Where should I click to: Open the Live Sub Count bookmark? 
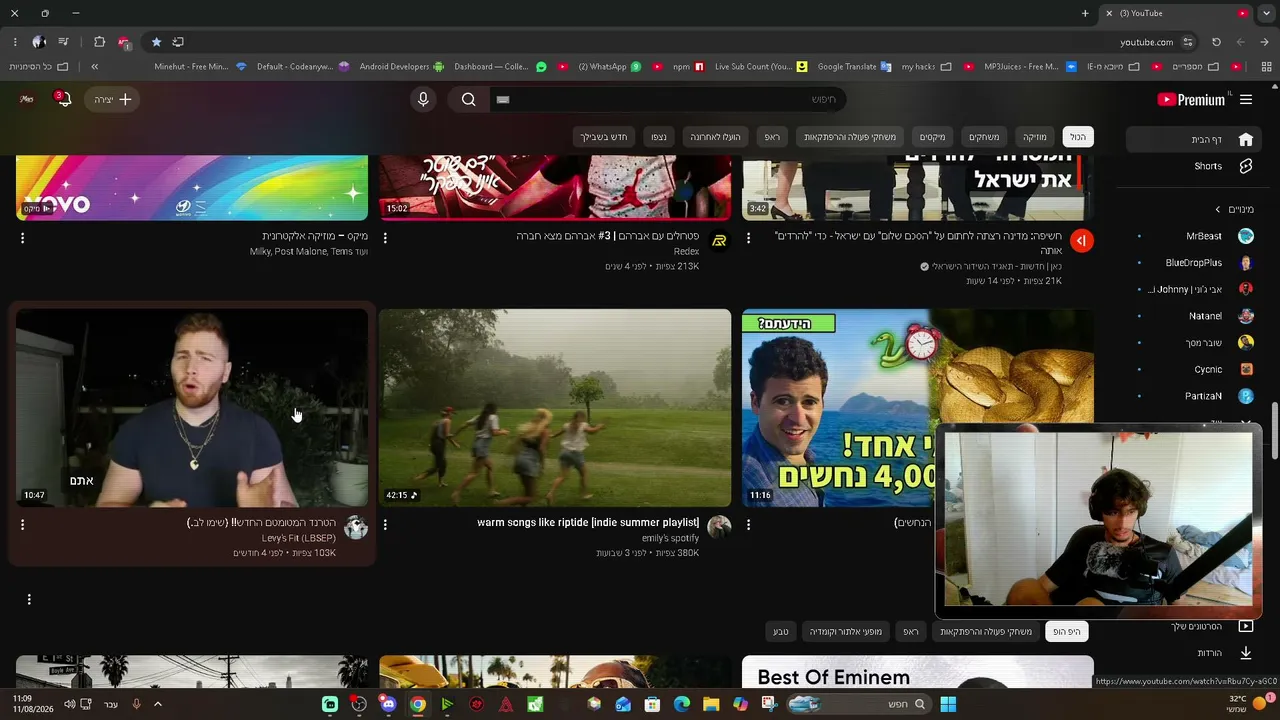coord(762,67)
